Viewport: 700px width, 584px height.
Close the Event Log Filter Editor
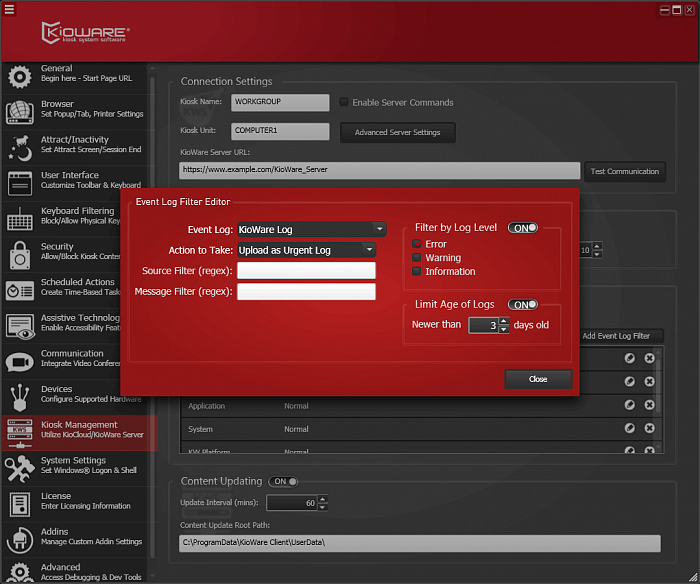[x=538, y=379]
